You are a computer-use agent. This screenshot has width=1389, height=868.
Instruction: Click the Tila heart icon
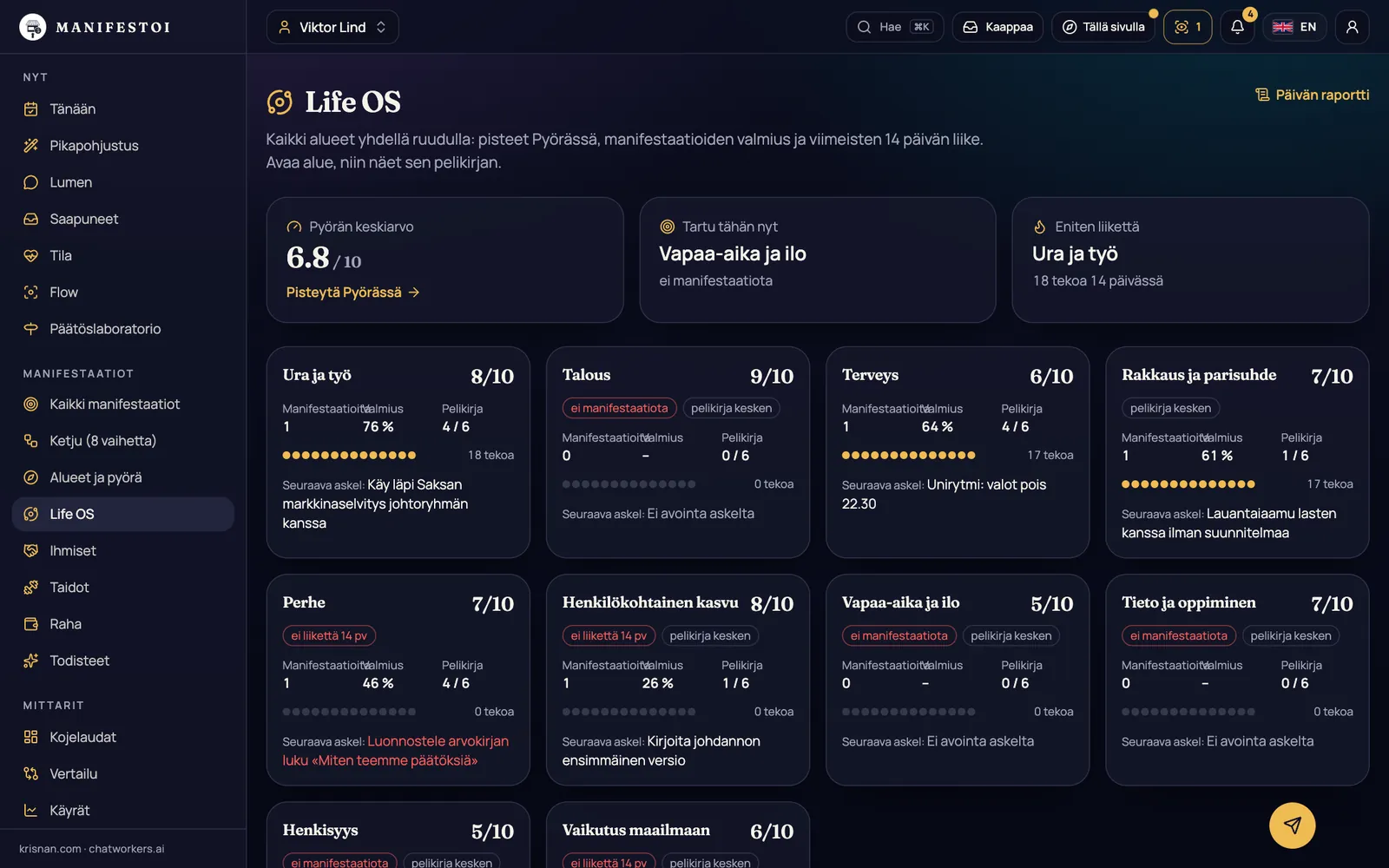[31, 255]
